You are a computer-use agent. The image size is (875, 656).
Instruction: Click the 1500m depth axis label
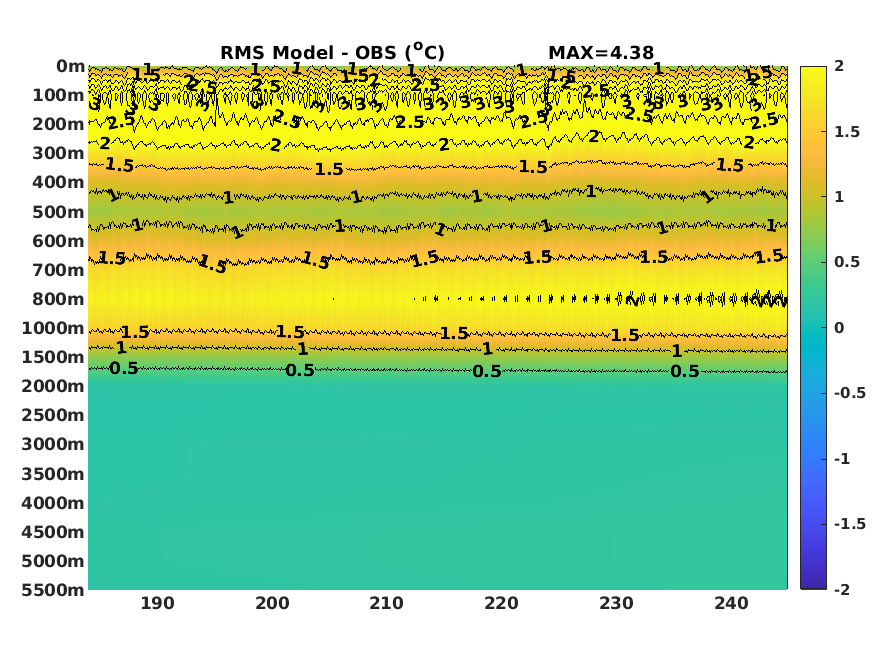(54, 358)
